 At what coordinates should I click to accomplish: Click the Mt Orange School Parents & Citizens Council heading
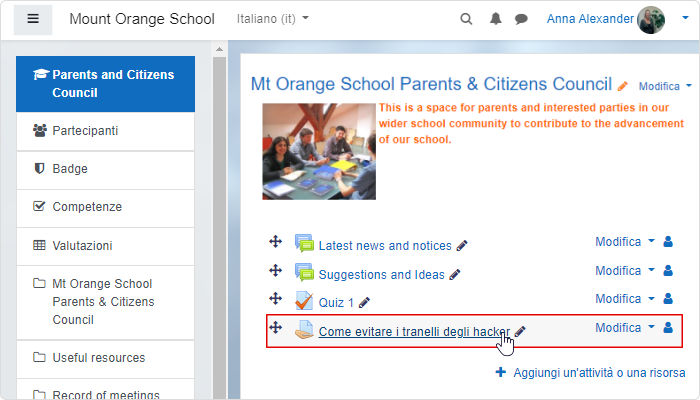click(x=431, y=84)
